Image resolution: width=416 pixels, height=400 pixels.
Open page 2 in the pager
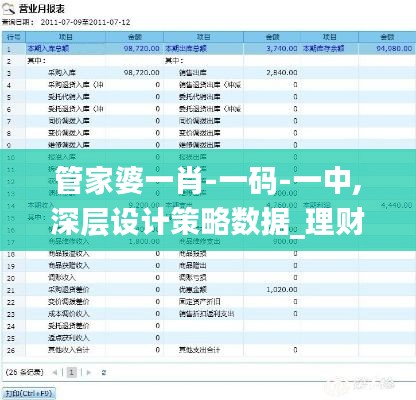click(104, 372)
